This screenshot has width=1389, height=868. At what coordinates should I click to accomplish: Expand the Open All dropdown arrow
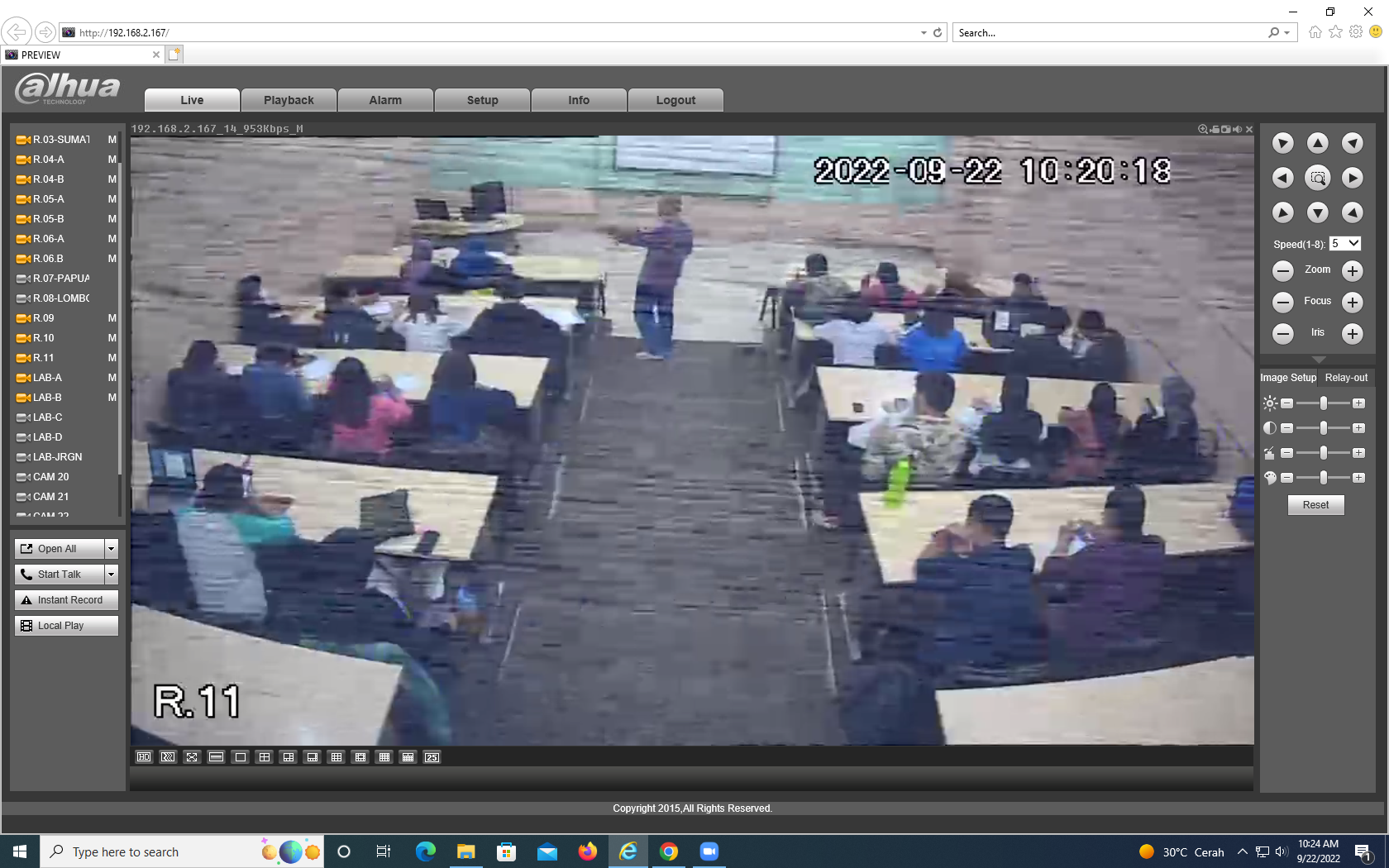112,548
